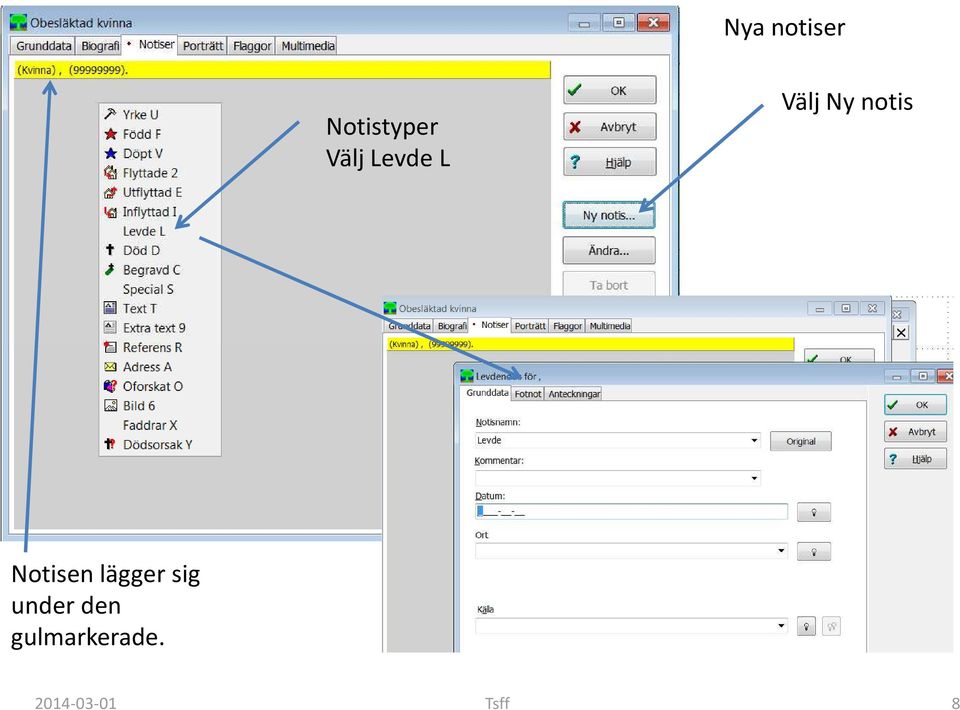Select the Flyttade 2 house icon

coord(110,173)
